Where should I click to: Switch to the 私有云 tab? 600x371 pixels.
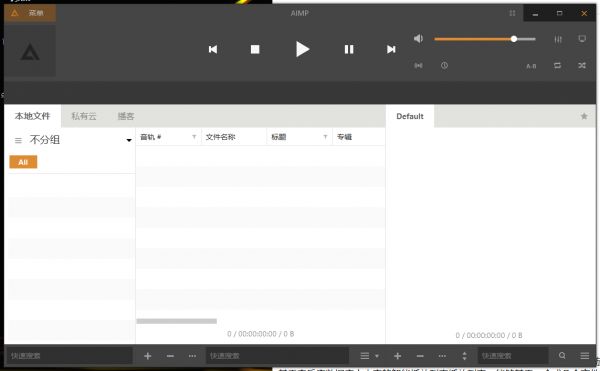coord(84,116)
